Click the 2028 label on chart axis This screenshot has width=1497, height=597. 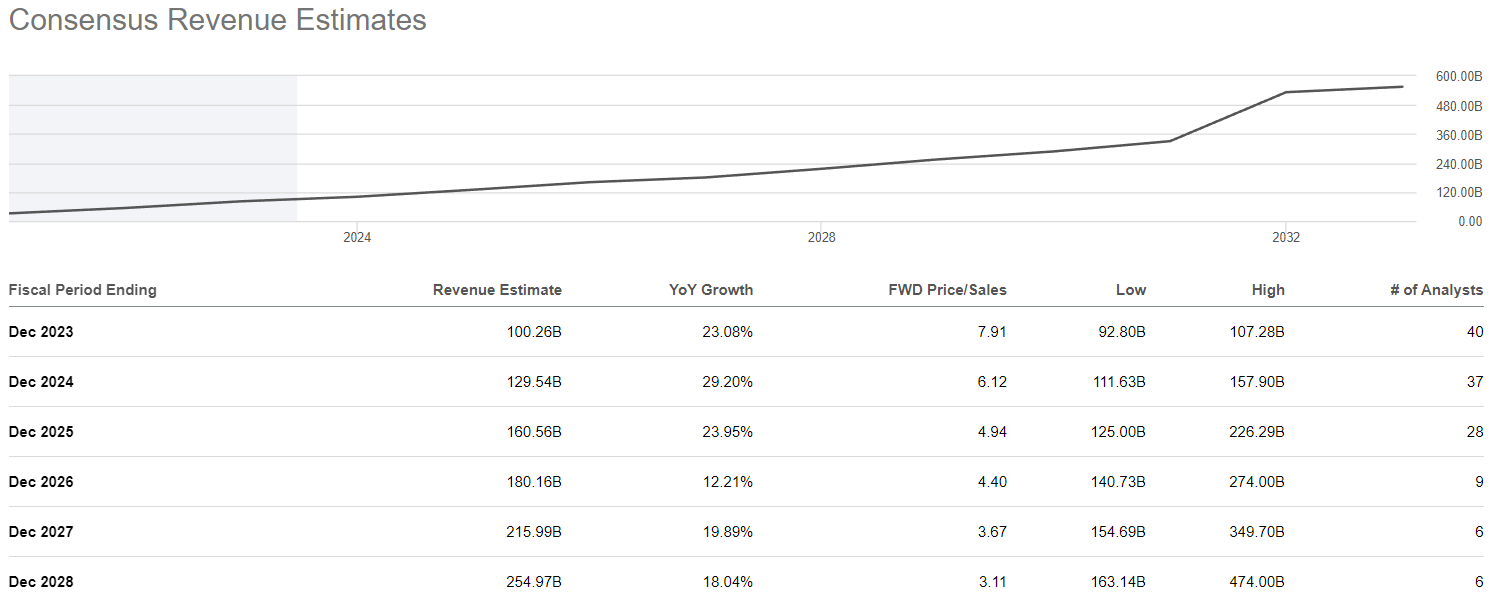pyautogui.click(x=821, y=238)
